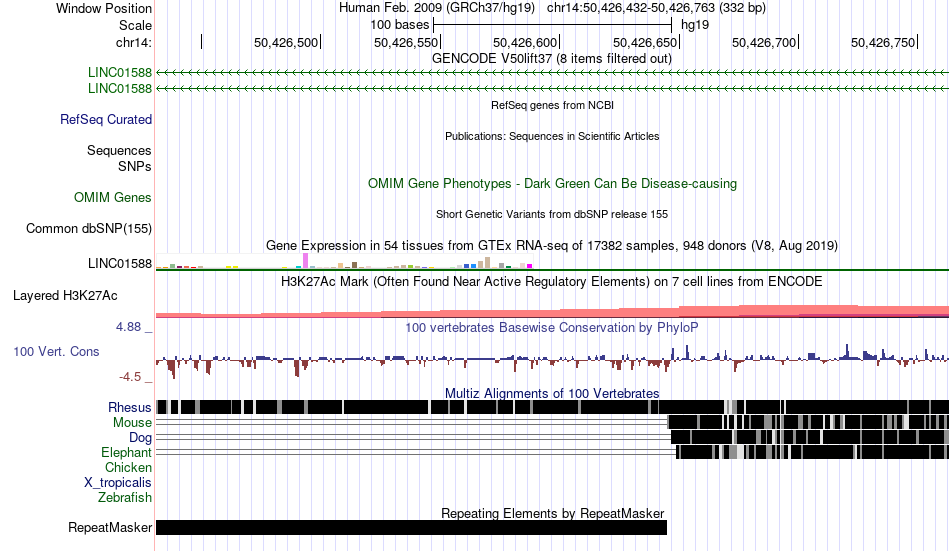Click the OMIM Genes track label
Viewport: 950px width, 551px height.
(x=112, y=198)
